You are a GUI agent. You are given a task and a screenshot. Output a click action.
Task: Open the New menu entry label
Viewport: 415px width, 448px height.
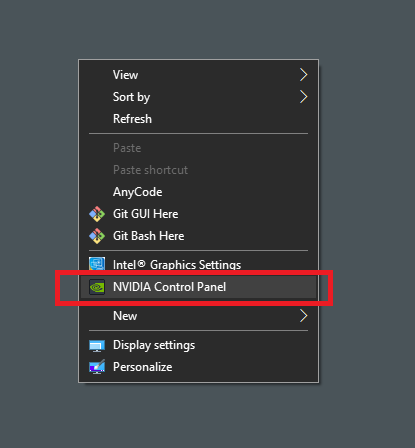click(125, 316)
